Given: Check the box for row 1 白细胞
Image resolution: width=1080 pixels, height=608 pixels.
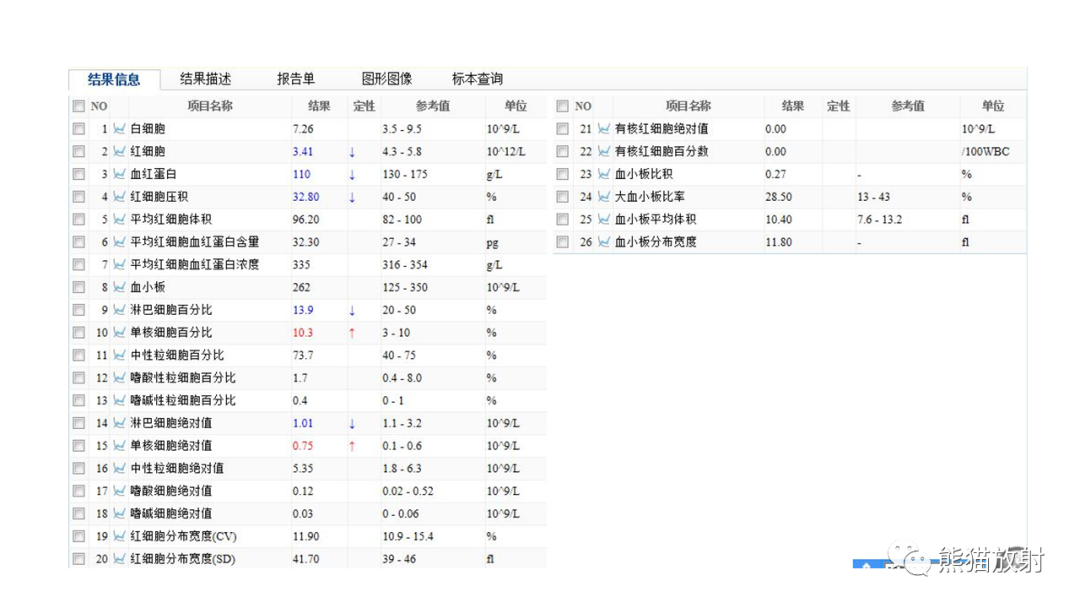Looking at the screenshot, I should (x=79, y=129).
